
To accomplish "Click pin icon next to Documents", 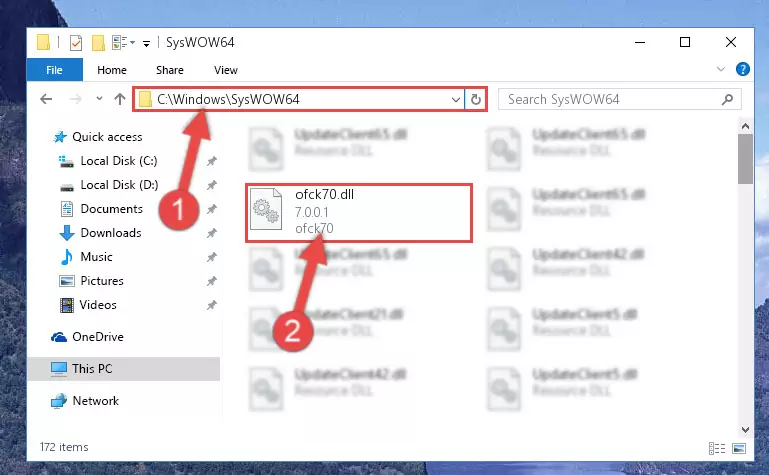I will 211,209.
